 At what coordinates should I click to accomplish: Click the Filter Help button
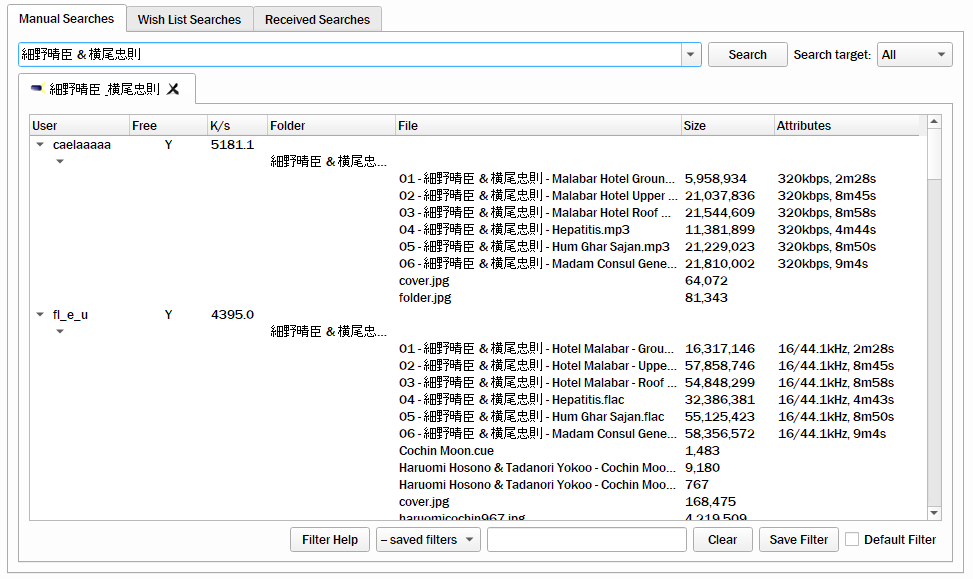point(330,540)
